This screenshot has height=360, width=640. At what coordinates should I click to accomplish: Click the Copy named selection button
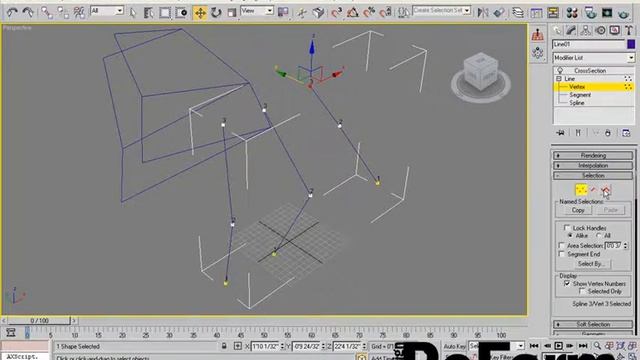point(578,210)
